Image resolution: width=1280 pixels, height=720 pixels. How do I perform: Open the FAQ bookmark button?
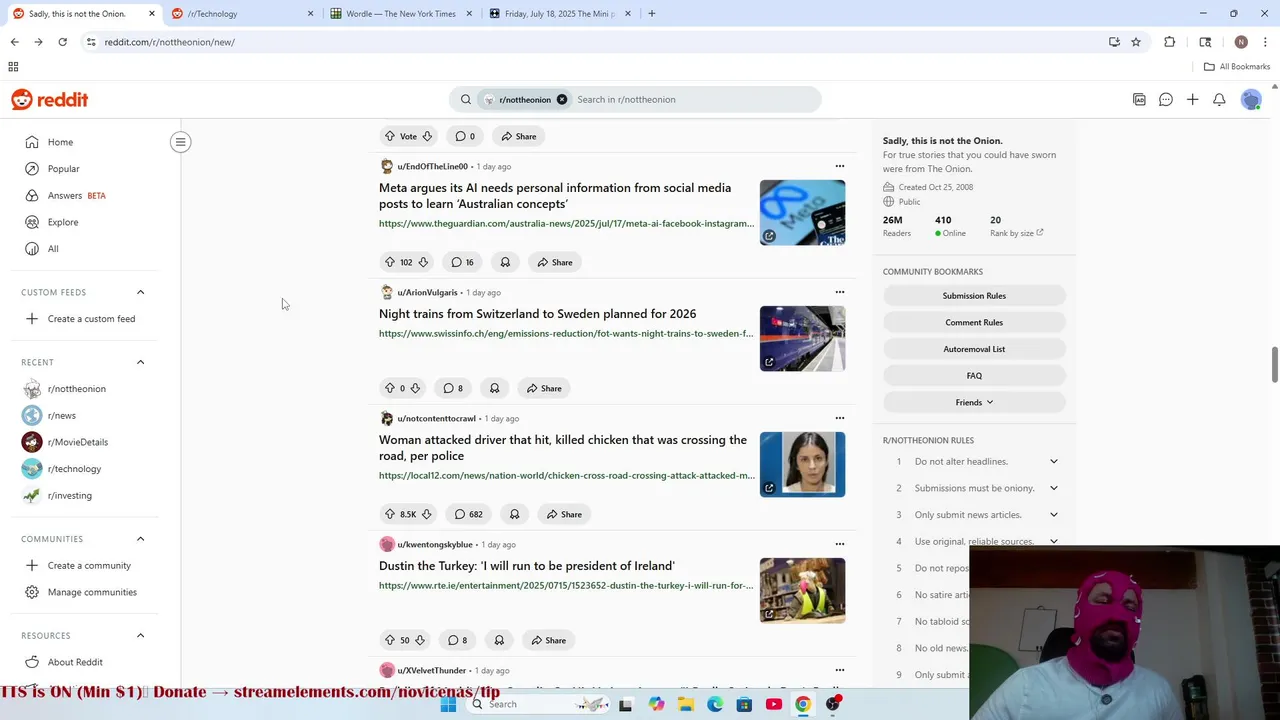[x=974, y=376]
